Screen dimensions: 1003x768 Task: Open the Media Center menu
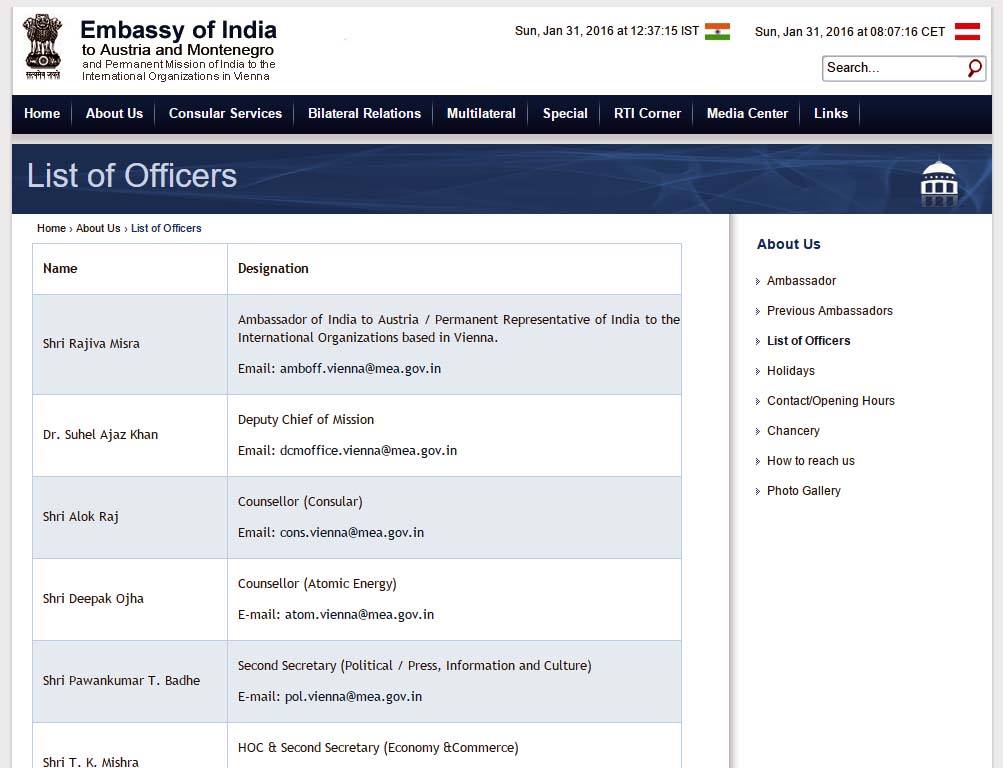747,114
